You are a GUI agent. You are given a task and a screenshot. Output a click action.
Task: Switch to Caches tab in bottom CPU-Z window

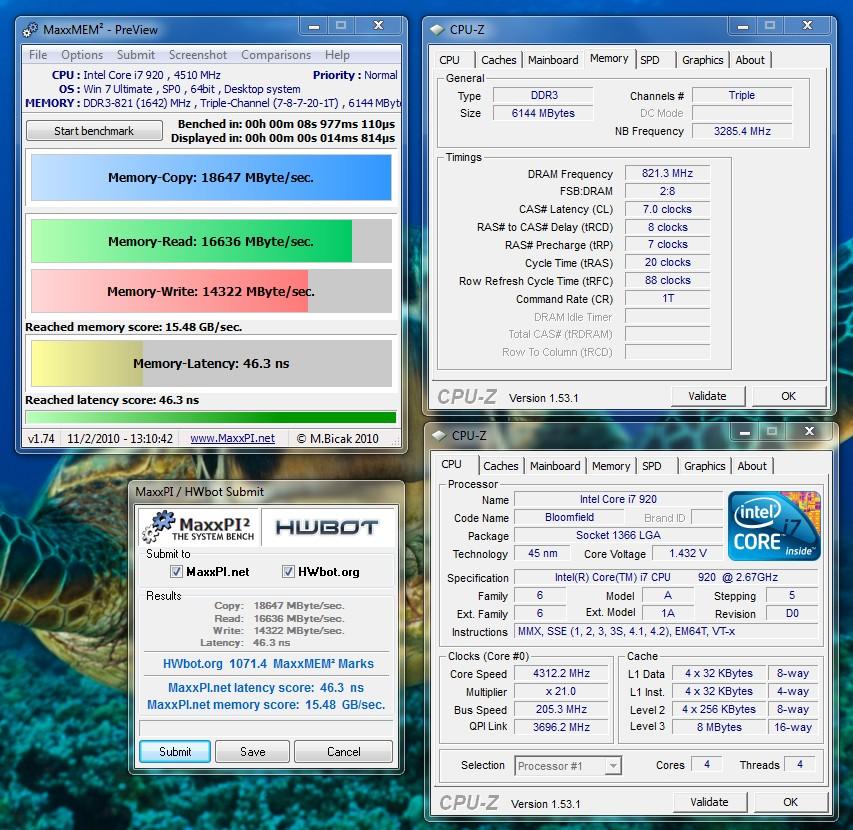tap(501, 466)
